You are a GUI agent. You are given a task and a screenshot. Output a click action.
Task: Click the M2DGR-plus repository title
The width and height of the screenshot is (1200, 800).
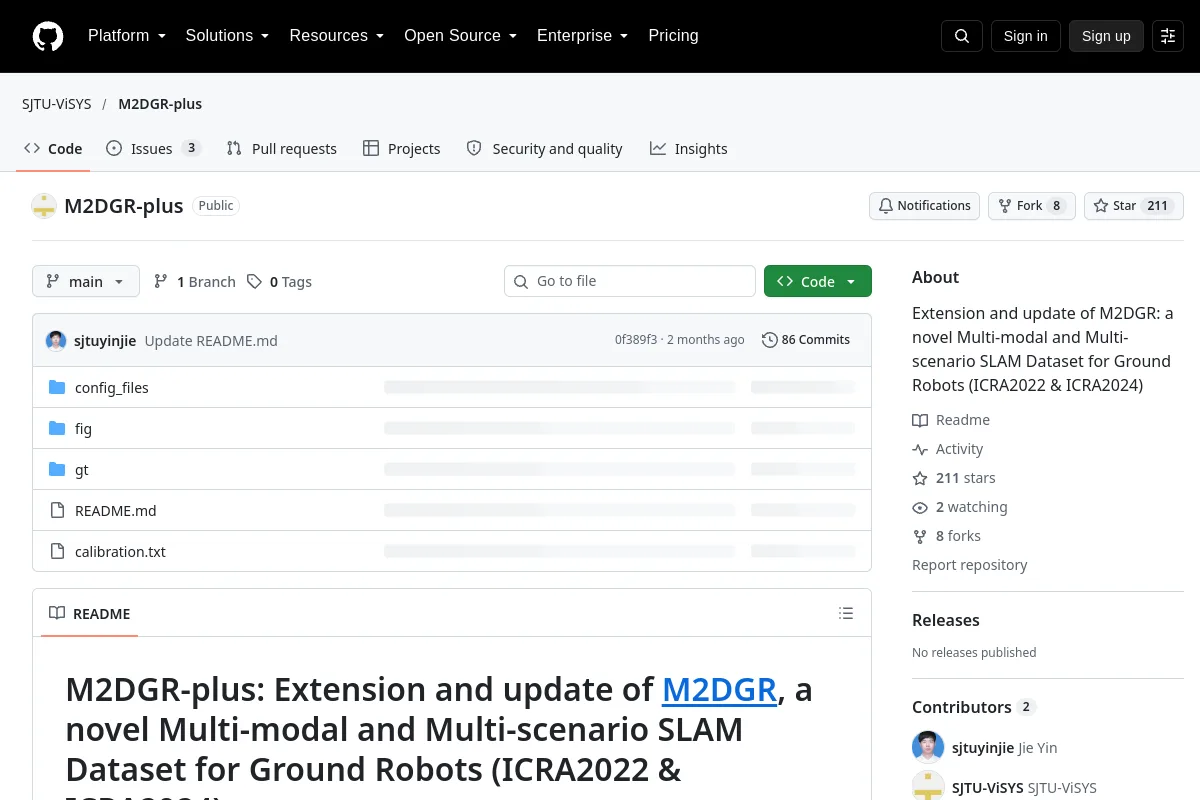[x=124, y=206]
